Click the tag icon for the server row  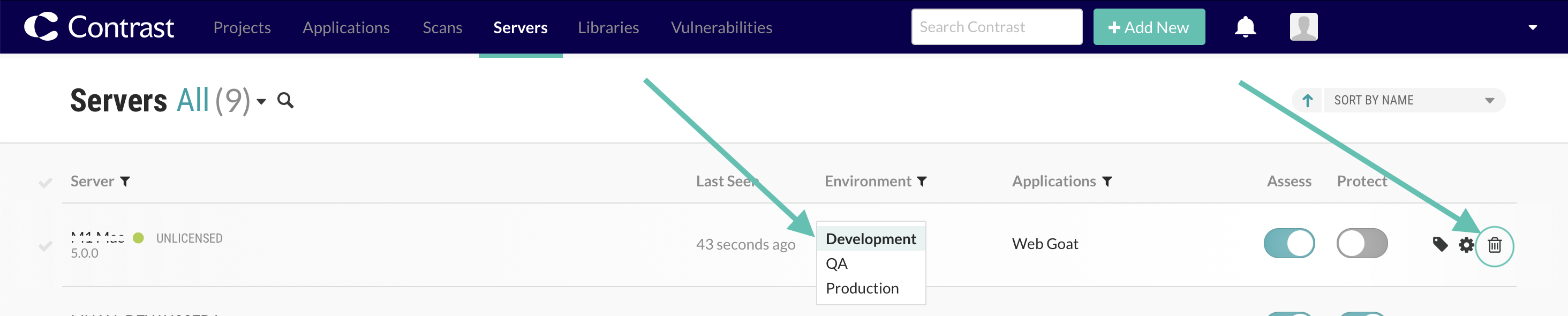(x=1439, y=244)
